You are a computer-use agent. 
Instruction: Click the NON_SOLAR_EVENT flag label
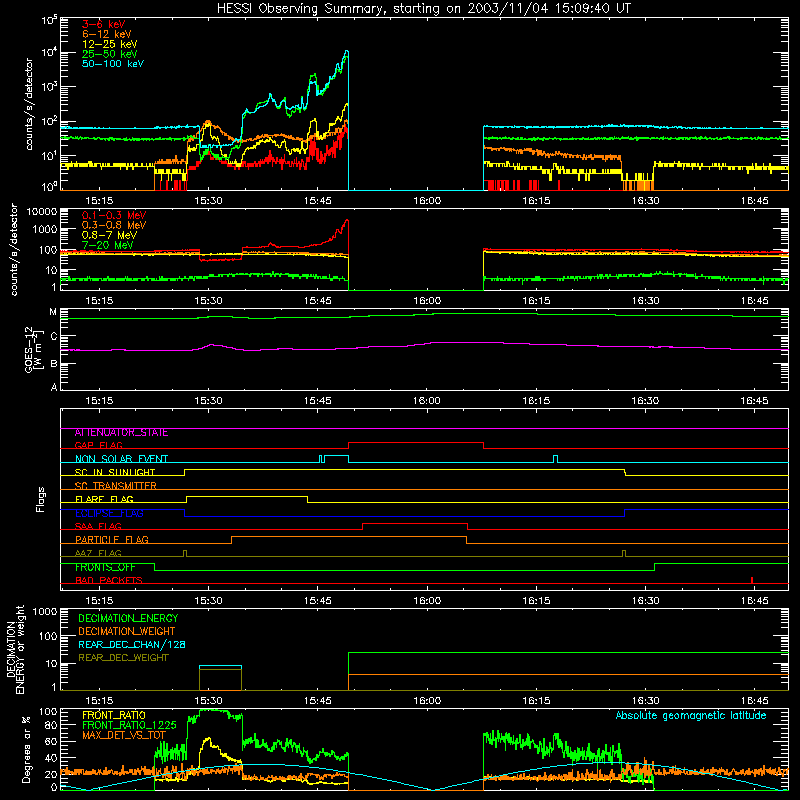(121, 459)
